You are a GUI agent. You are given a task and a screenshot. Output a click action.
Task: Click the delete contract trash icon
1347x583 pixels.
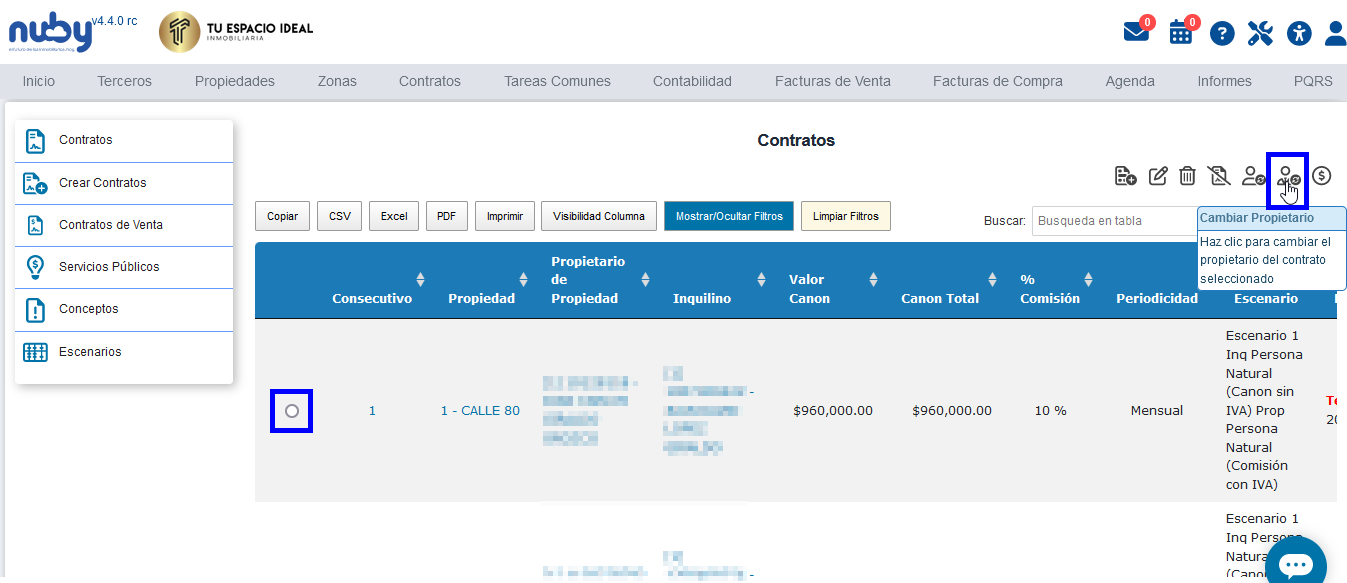point(1187,176)
